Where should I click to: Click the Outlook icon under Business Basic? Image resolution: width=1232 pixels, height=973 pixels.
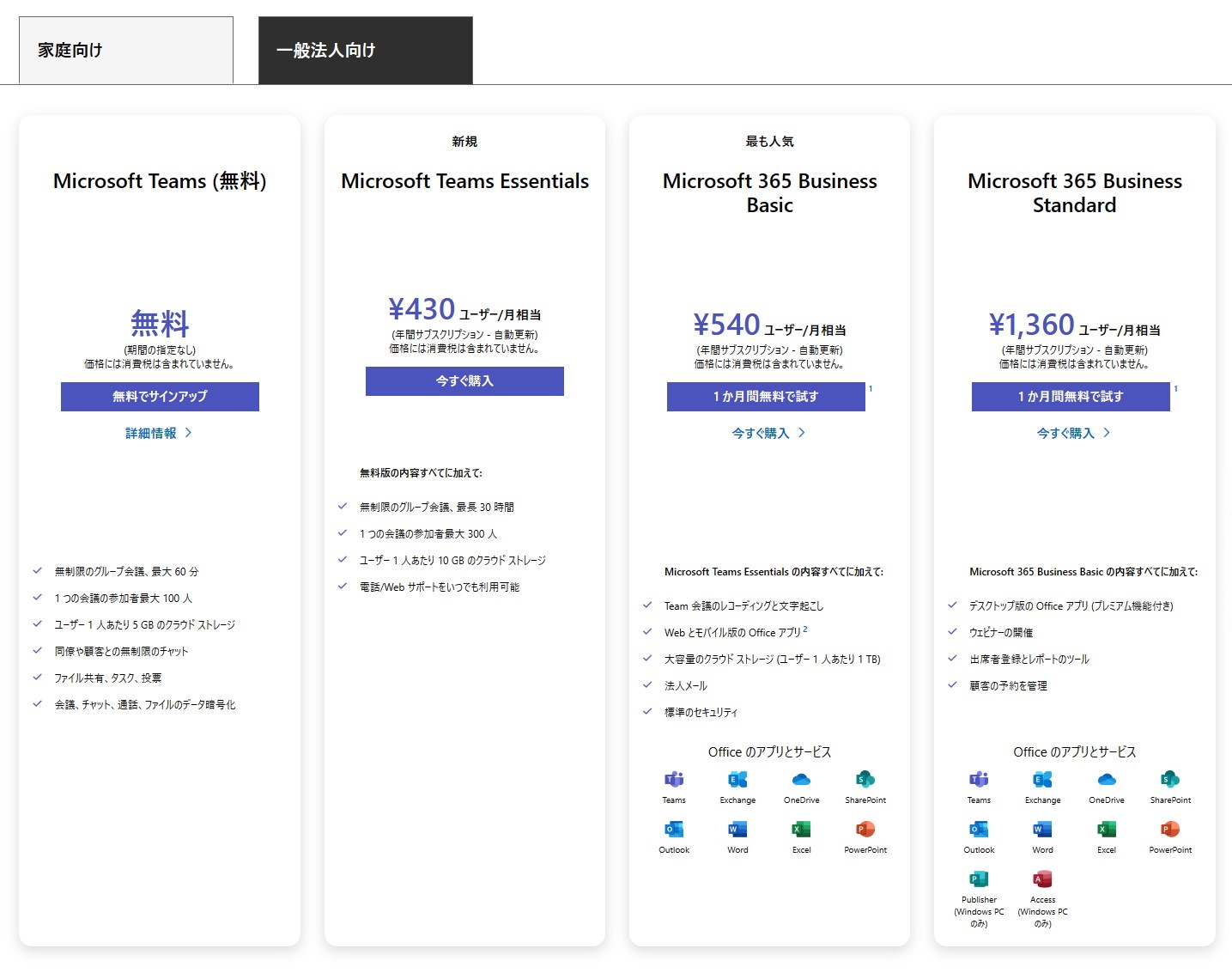click(x=673, y=830)
